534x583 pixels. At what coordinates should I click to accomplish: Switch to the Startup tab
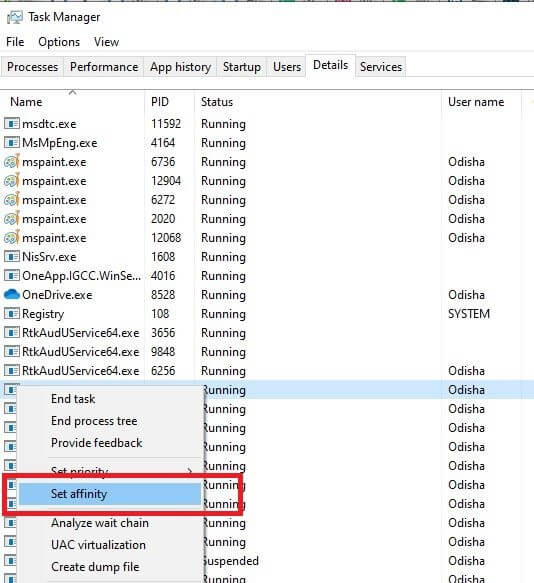242,67
